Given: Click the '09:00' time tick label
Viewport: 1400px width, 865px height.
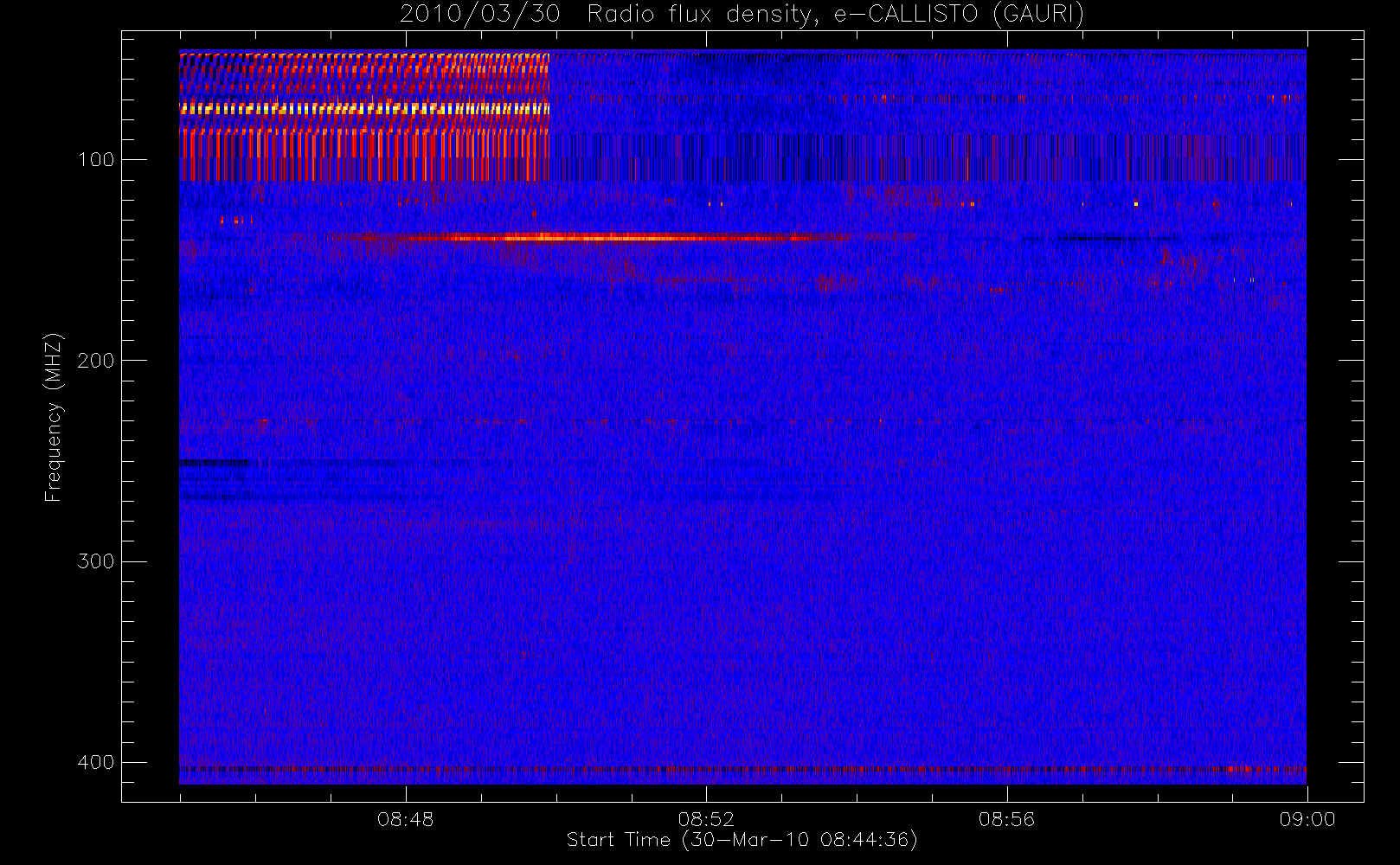Looking at the screenshot, I should [1307, 819].
